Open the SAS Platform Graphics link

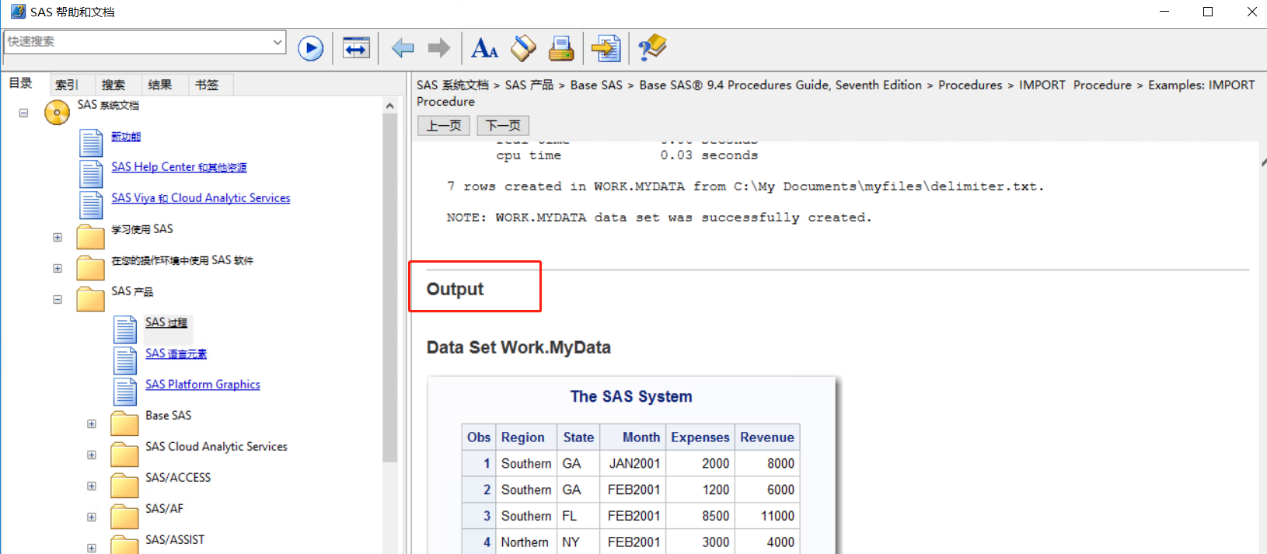click(x=202, y=384)
